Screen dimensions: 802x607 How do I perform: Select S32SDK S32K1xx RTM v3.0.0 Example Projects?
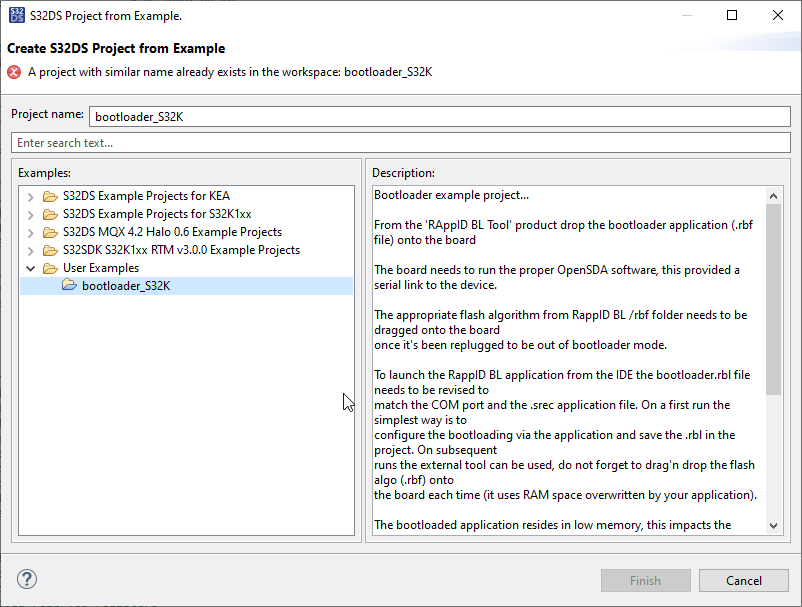pyautogui.click(x=181, y=250)
